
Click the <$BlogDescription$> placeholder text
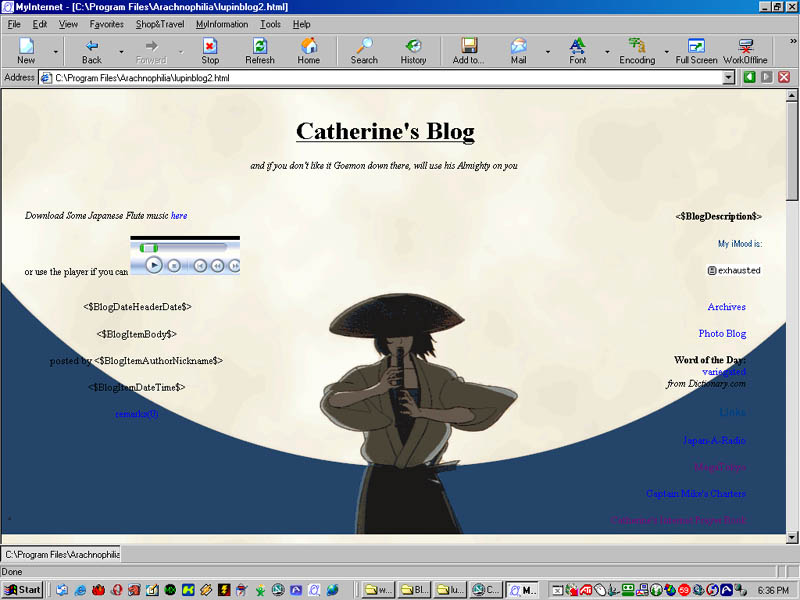point(718,216)
